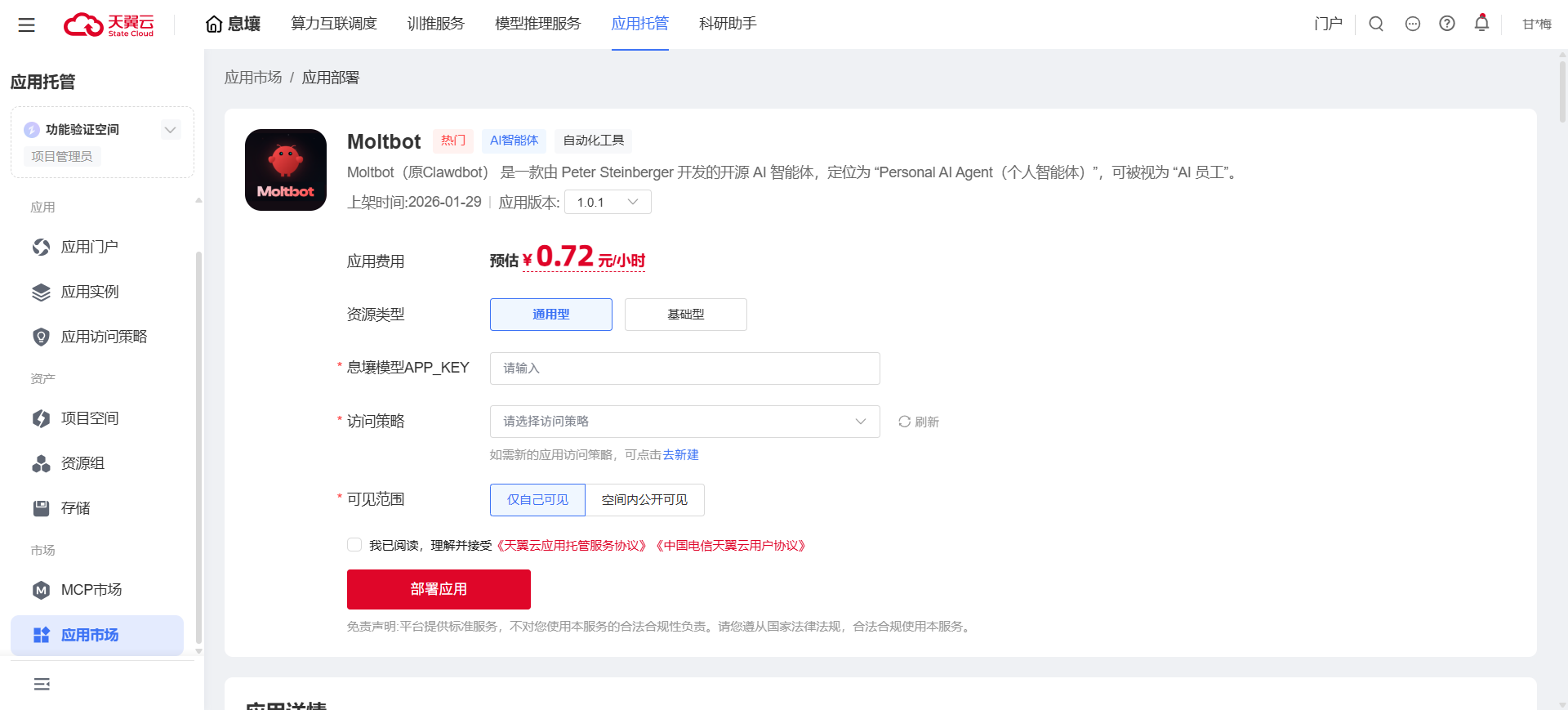Expand the 功能验证空间 workspace selector
The image size is (1568, 710).
170,130
